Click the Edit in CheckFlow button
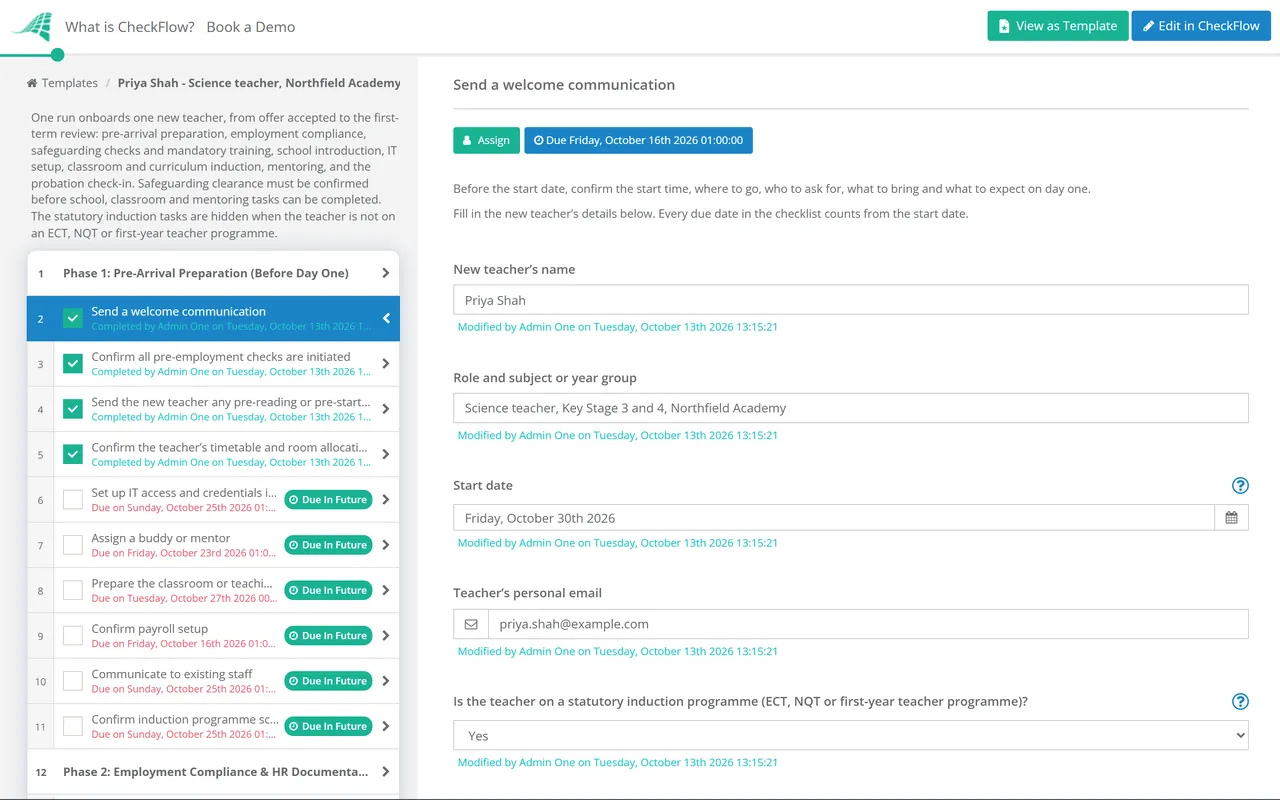This screenshot has width=1280, height=800. pos(1201,26)
